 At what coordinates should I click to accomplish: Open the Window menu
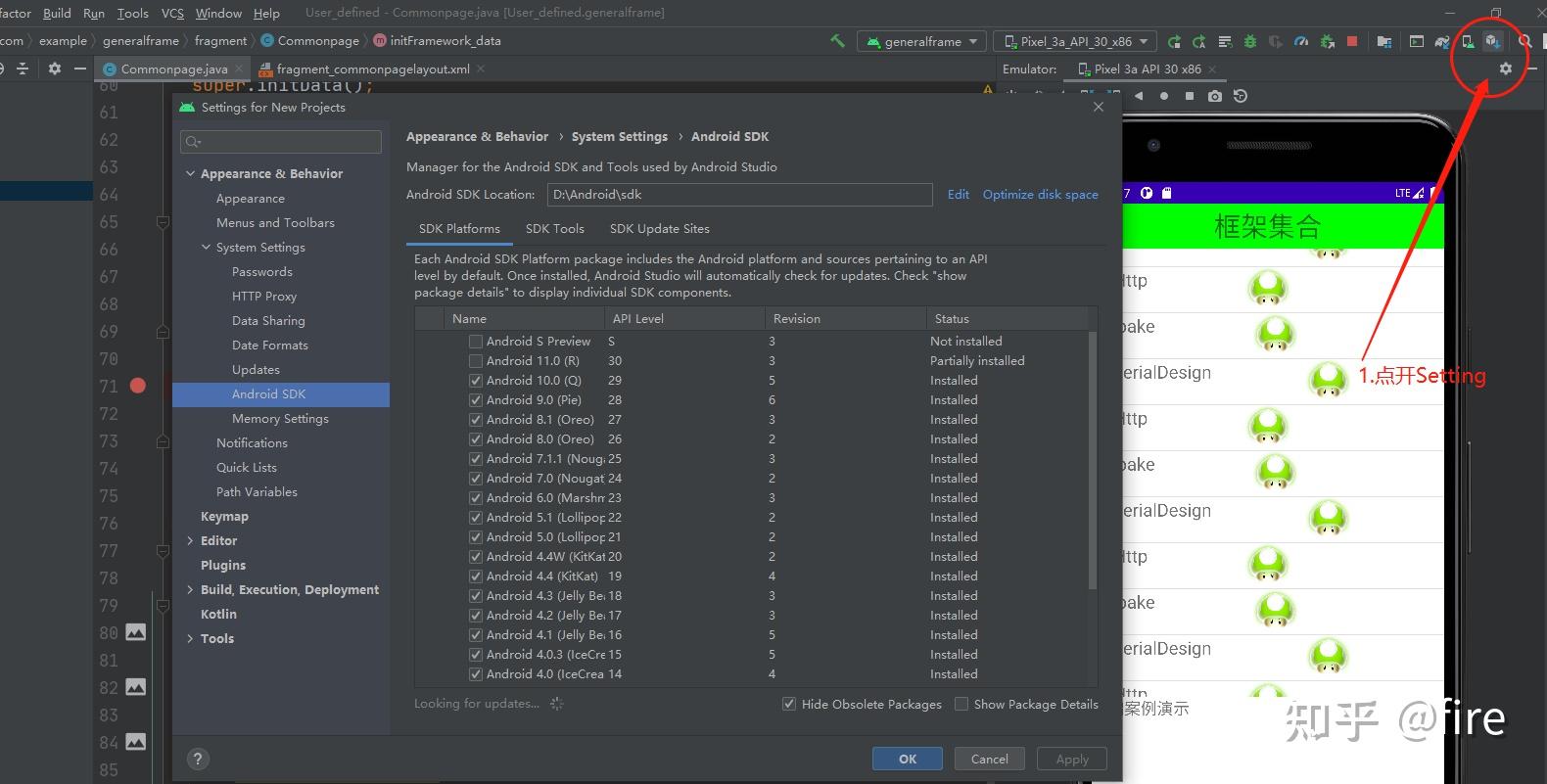[x=218, y=13]
